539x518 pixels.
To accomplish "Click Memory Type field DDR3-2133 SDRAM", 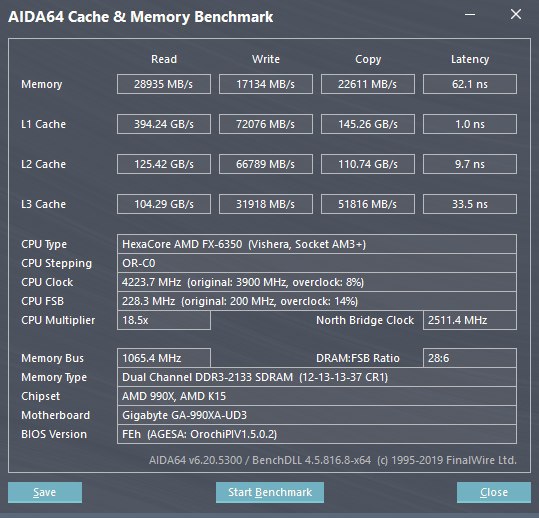I will (x=317, y=377).
